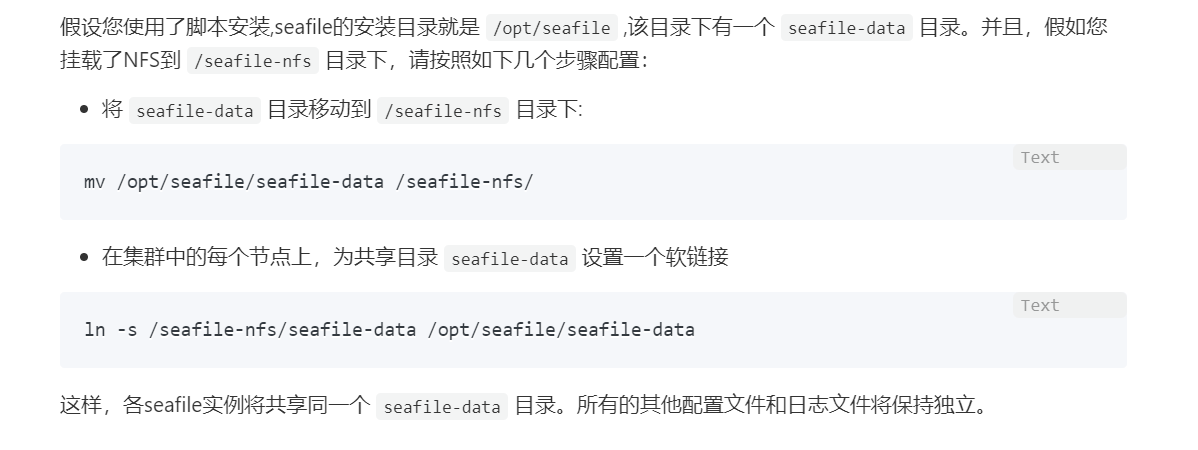This screenshot has width=1198, height=450.
Task: Click the bullet dot before 在集群中的每个节点上
Action: pyautogui.click(x=84, y=257)
